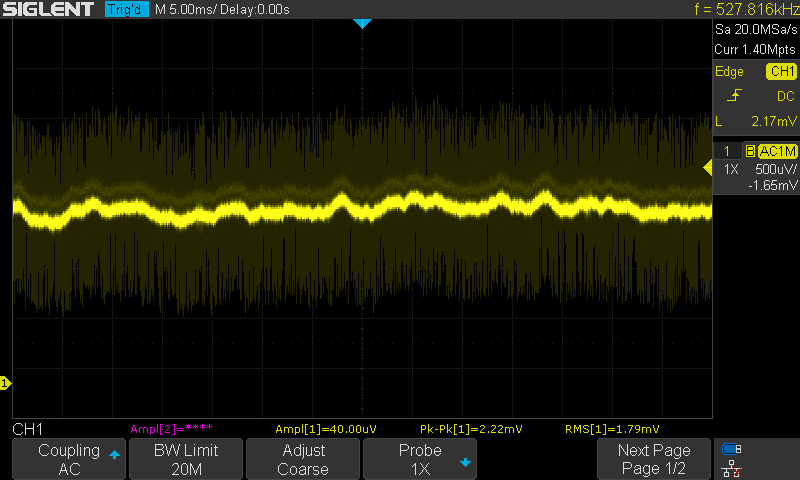This screenshot has height=480, width=800.
Task: Click the blue trigger position marker at top
Action: tap(363, 23)
